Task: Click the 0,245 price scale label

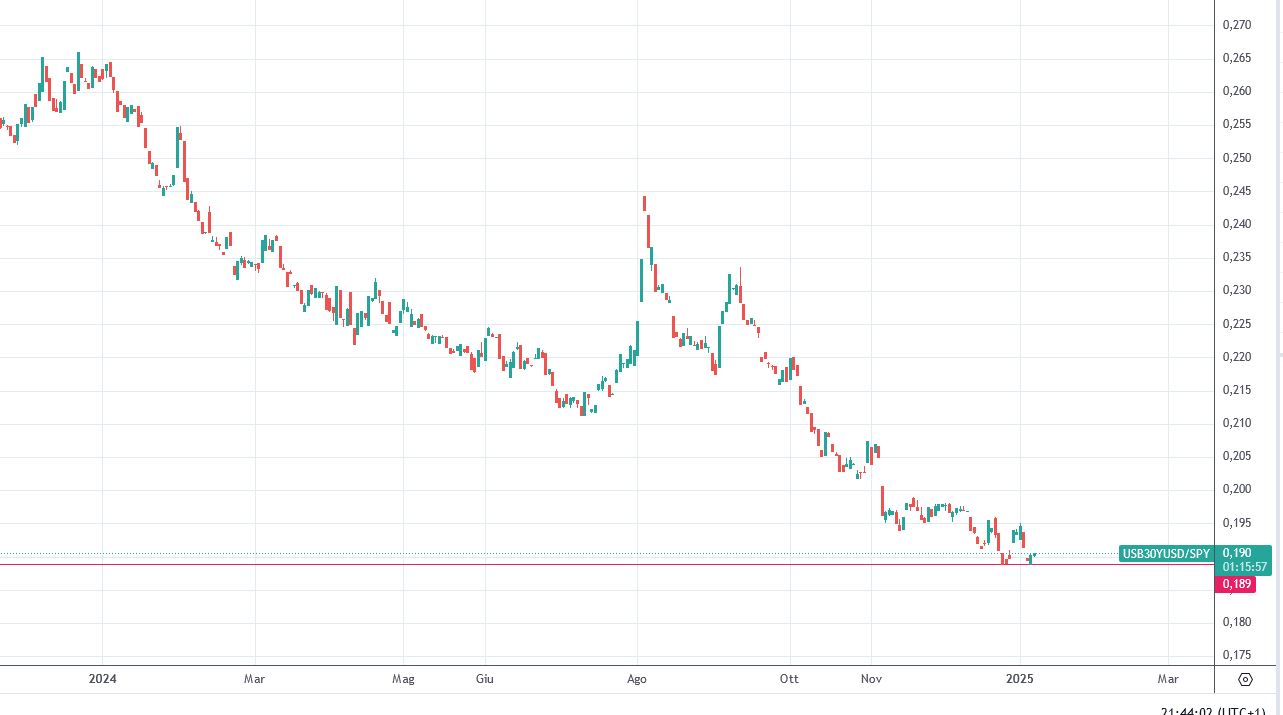Action: [x=1237, y=191]
